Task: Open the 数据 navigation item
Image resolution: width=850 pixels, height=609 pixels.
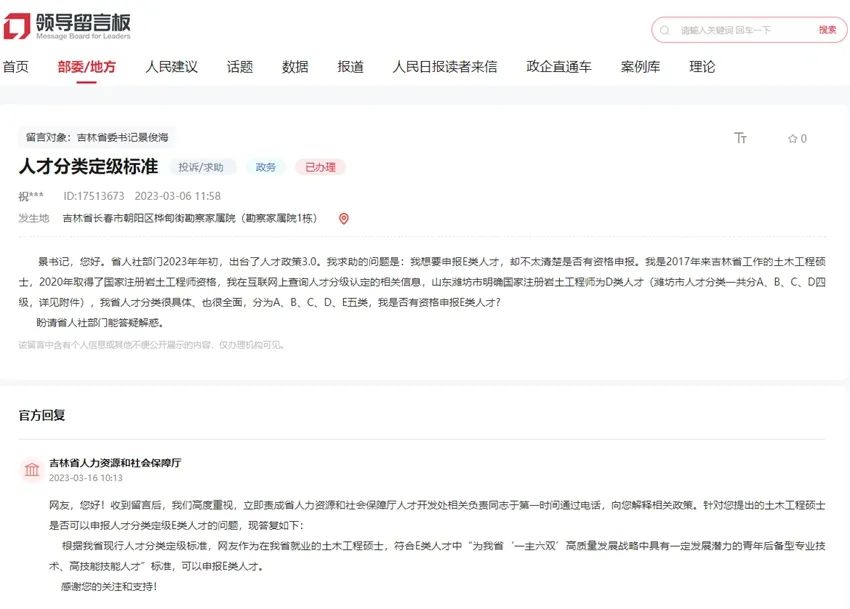Action: tap(295, 67)
